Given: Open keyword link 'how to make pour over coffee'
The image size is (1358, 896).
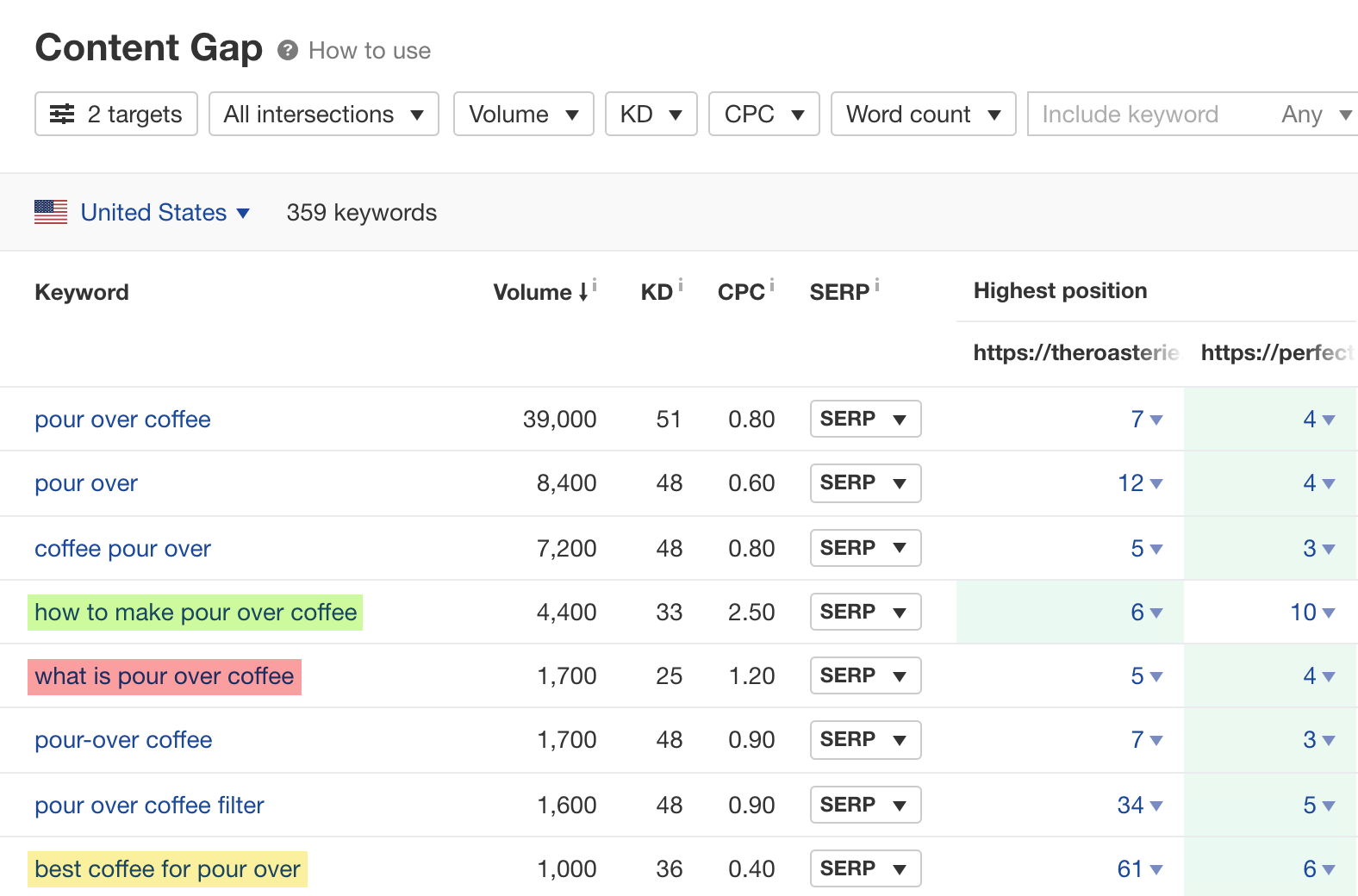Looking at the screenshot, I should [196, 613].
